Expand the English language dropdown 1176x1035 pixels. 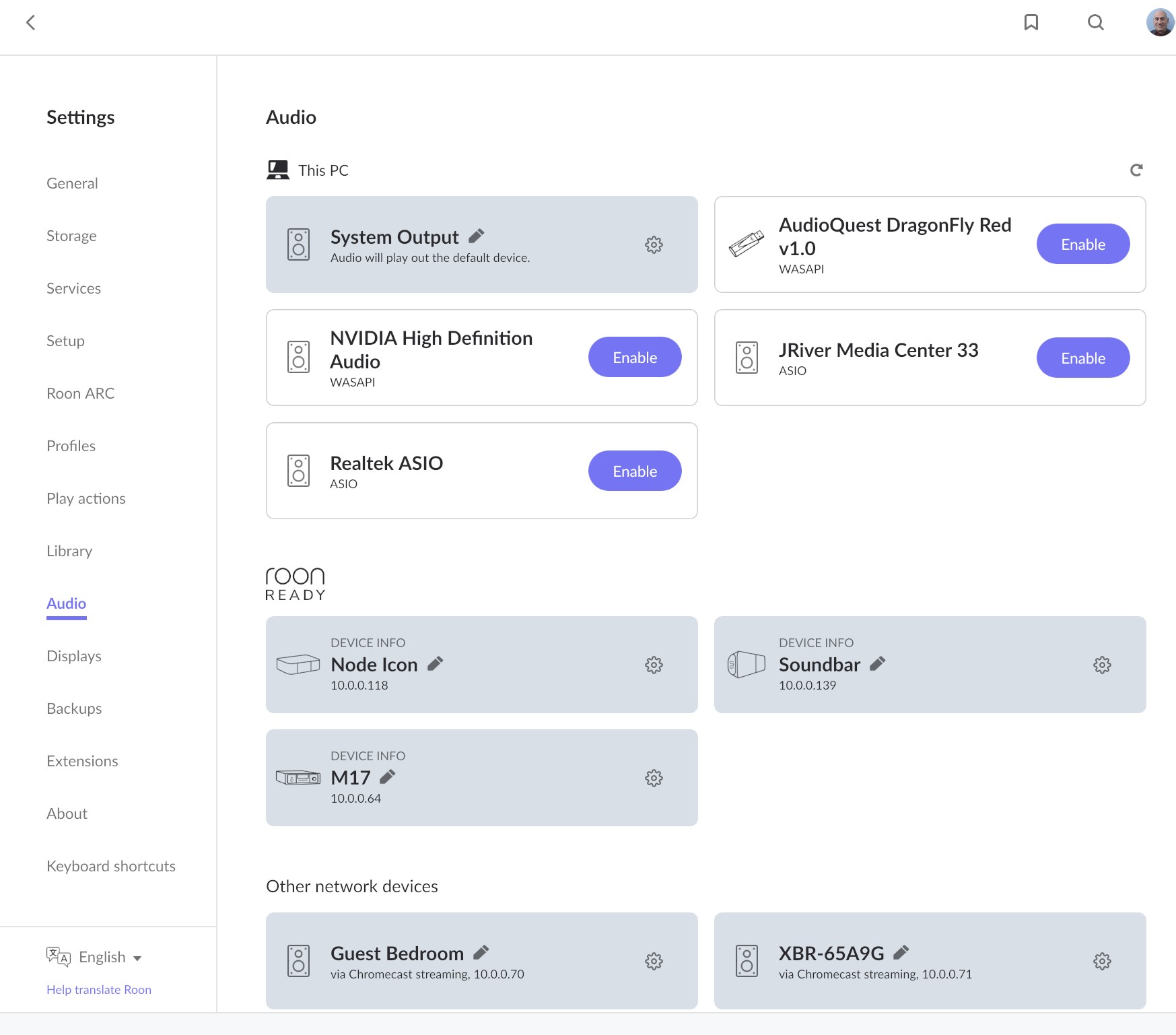point(110,957)
